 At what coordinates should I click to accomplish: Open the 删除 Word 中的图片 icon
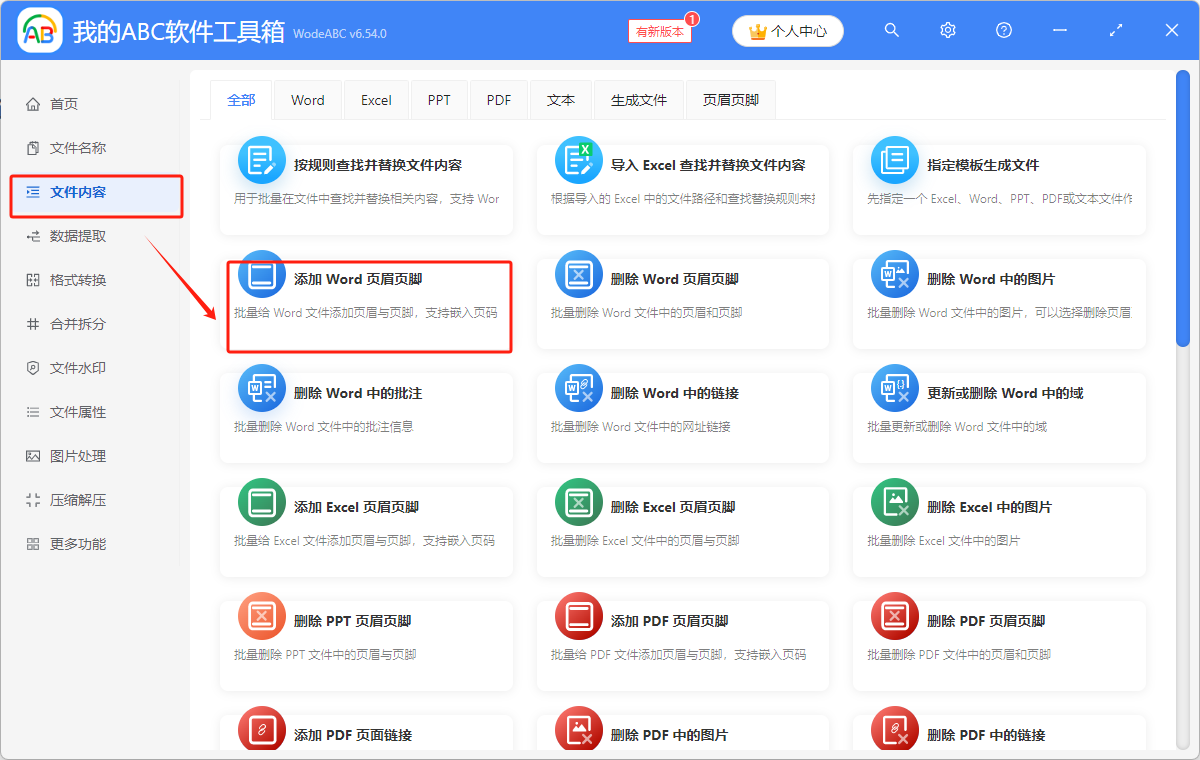coord(895,275)
